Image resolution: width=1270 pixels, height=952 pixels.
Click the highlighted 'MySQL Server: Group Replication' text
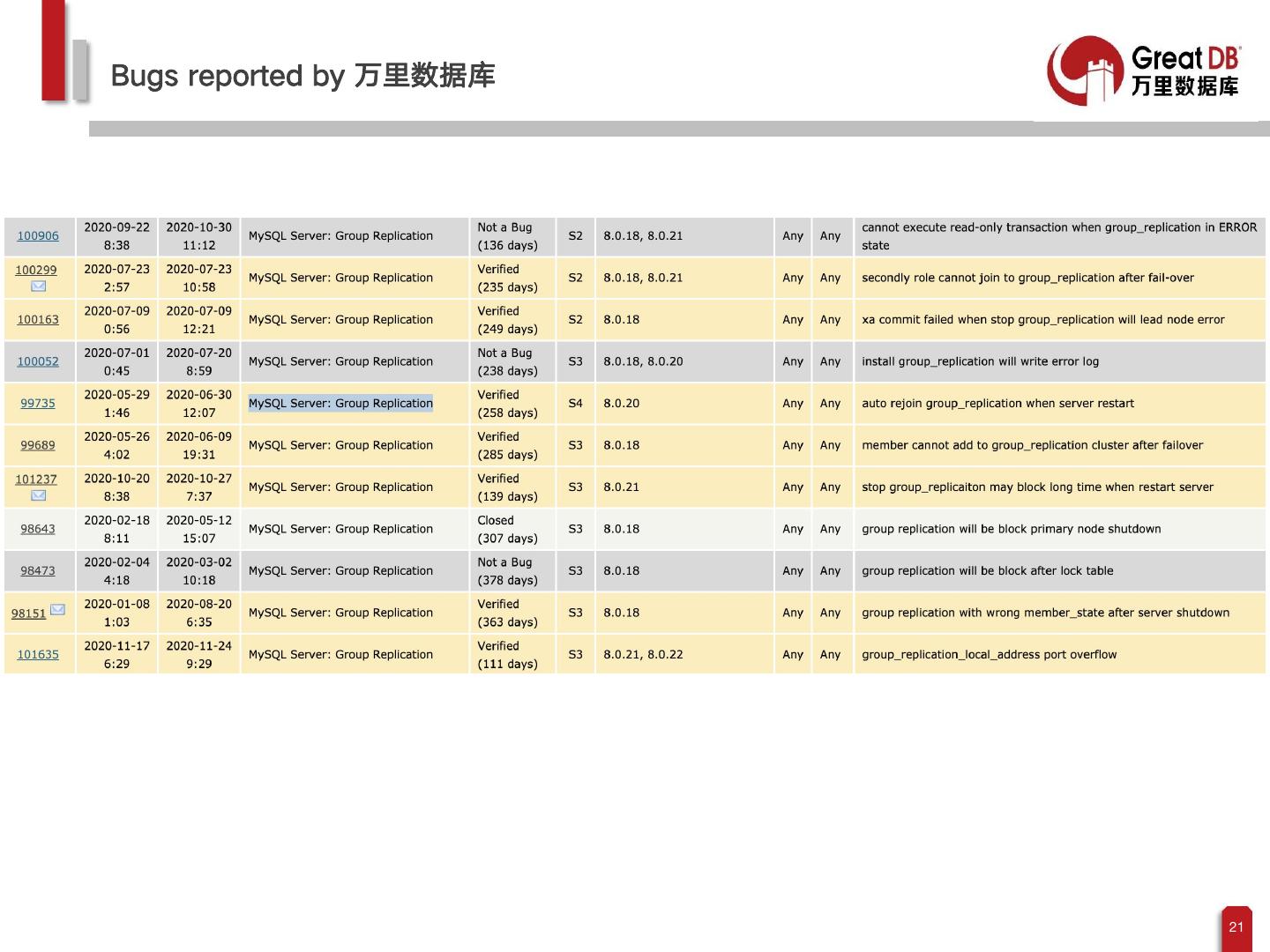pos(340,404)
